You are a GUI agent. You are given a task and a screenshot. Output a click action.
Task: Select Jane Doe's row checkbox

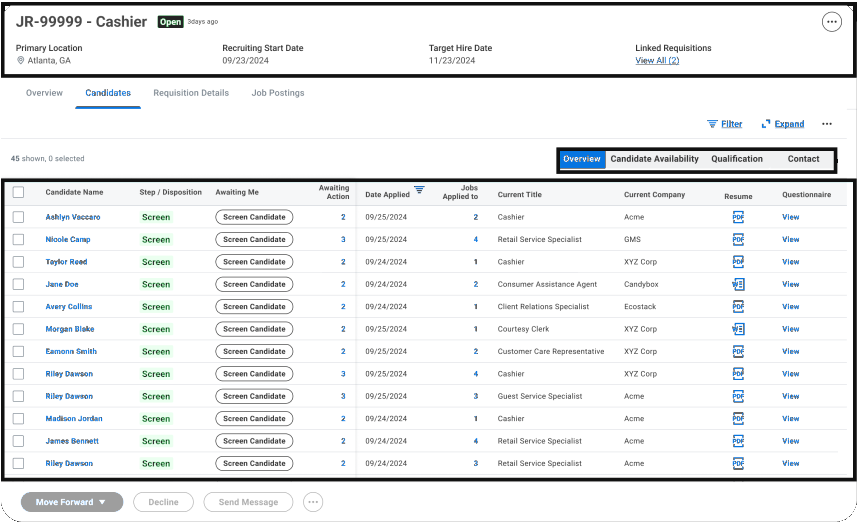tap(19, 284)
